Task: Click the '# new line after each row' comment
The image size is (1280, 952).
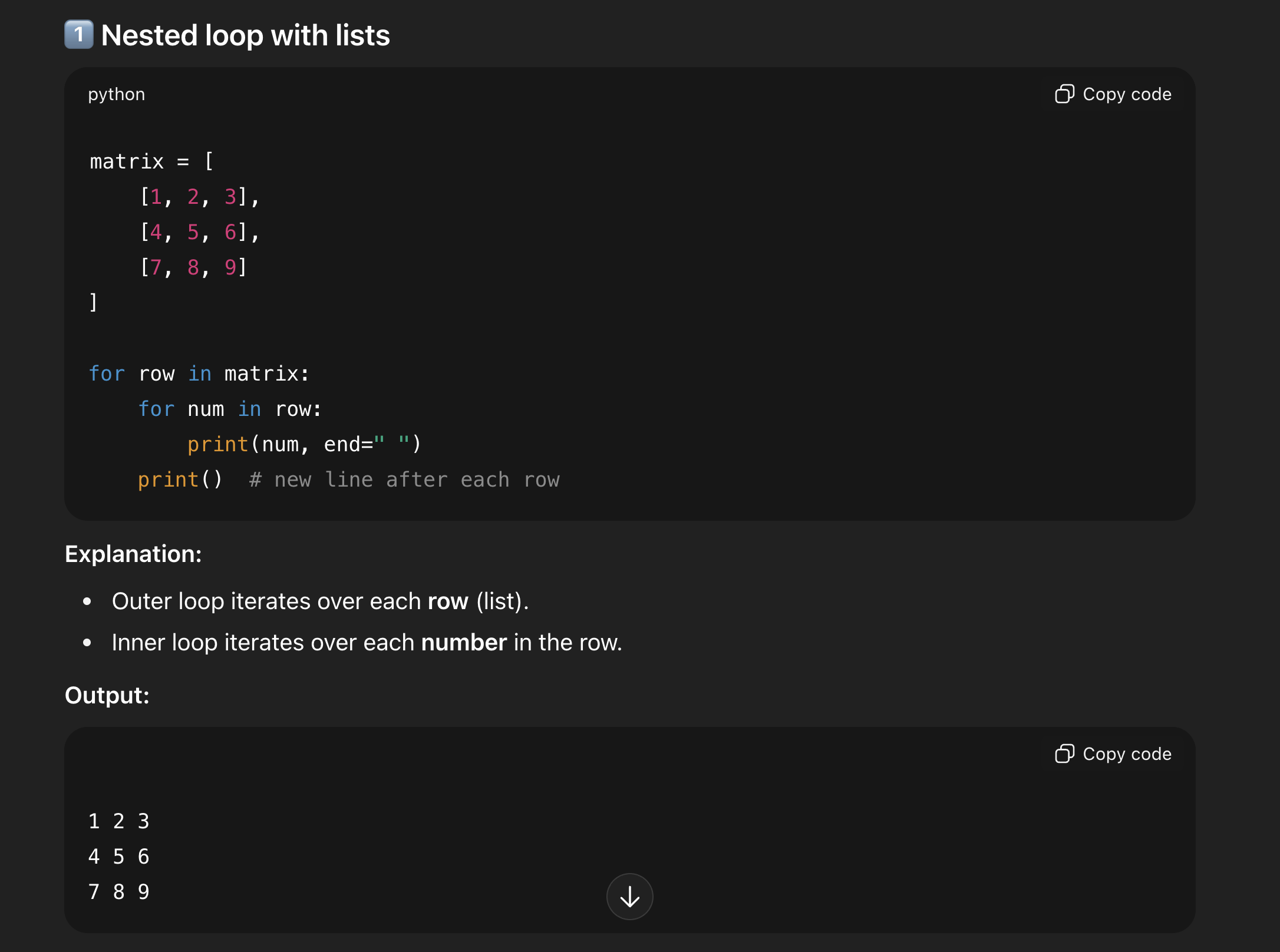Action: (x=404, y=480)
